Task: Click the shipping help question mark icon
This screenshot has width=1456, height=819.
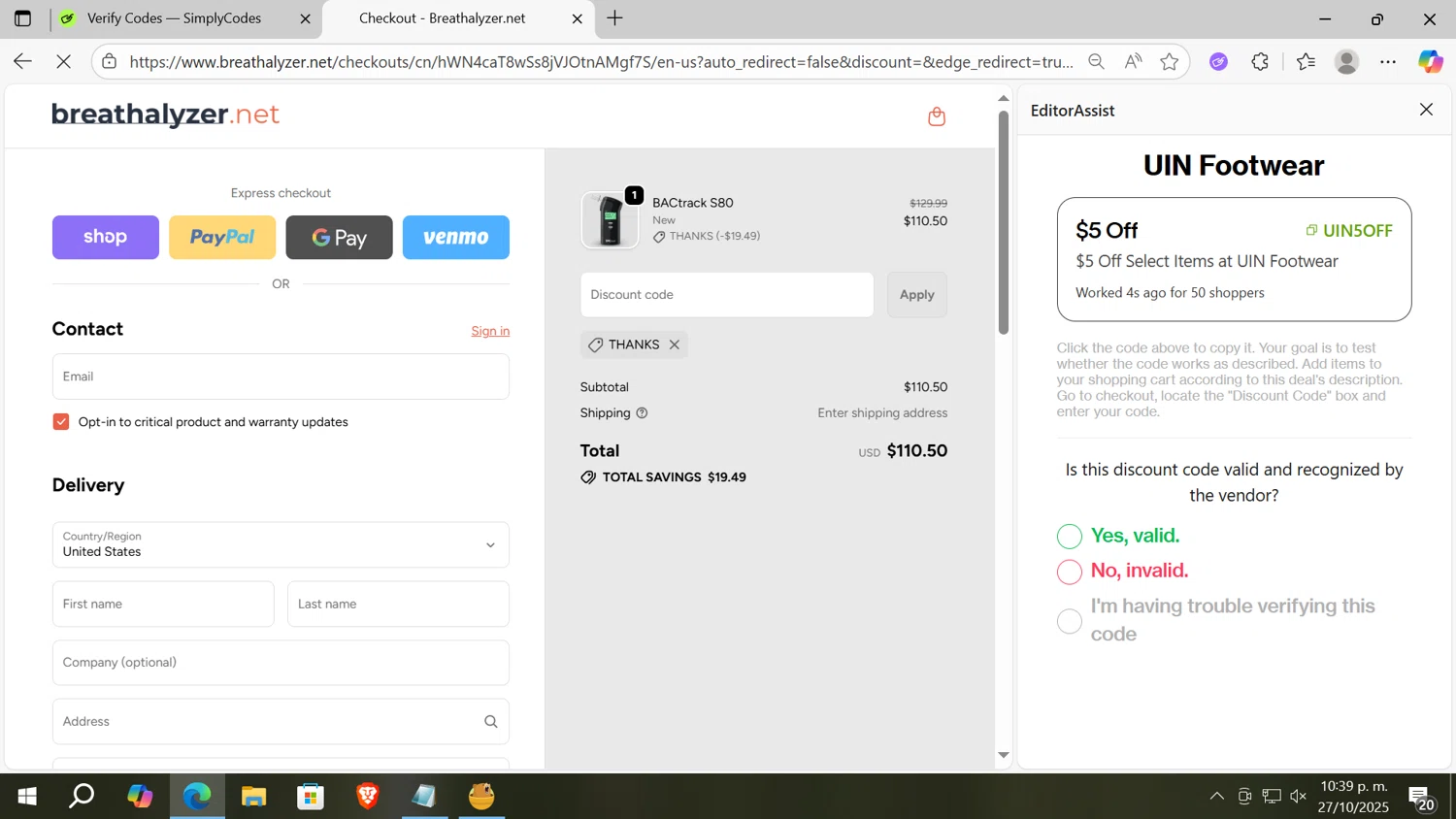Action: point(642,412)
